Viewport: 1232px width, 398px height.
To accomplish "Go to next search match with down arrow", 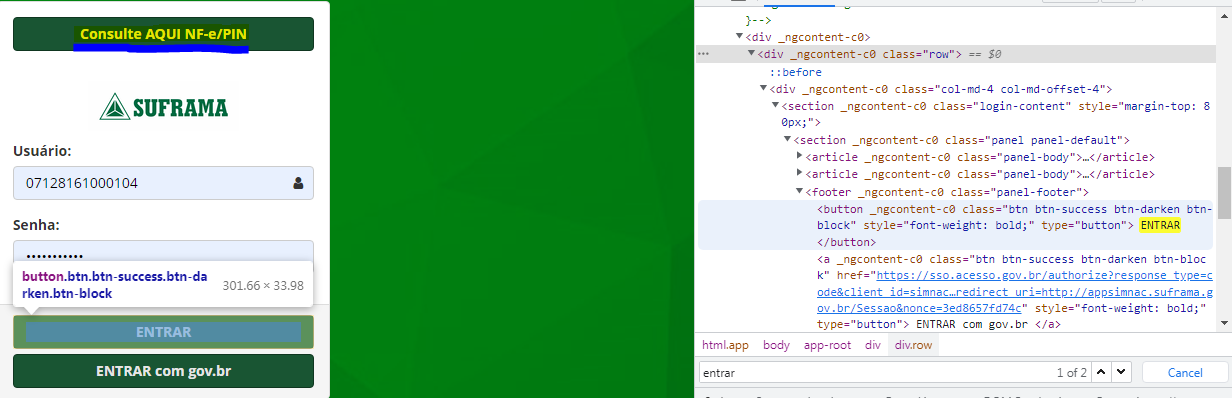I will pos(1120,372).
